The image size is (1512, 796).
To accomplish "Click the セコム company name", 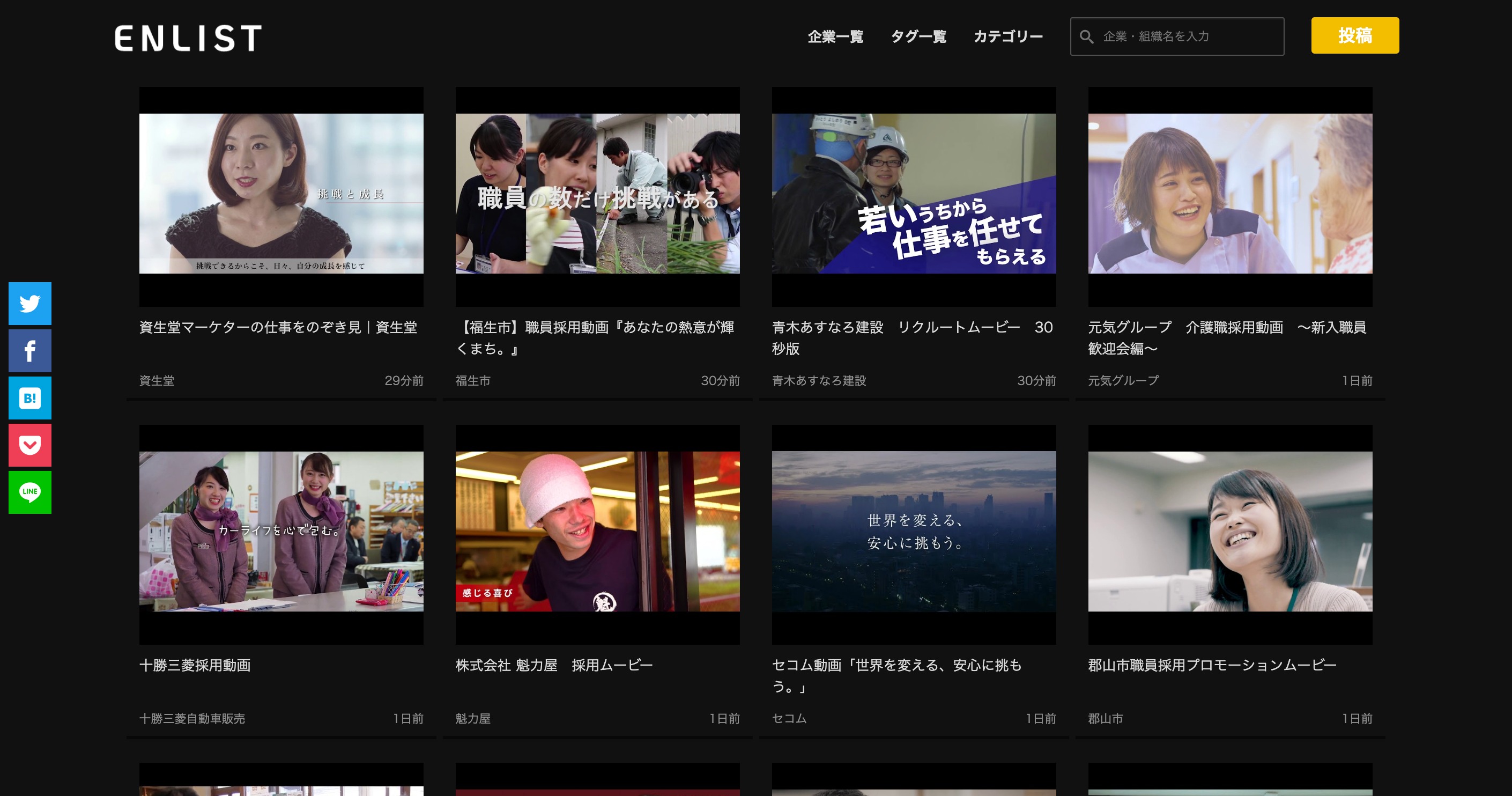I will [789, 718].
